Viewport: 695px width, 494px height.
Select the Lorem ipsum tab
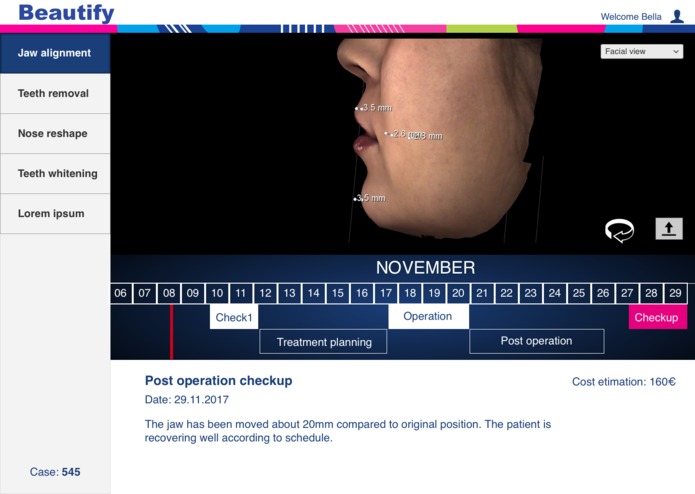[55, 214]
